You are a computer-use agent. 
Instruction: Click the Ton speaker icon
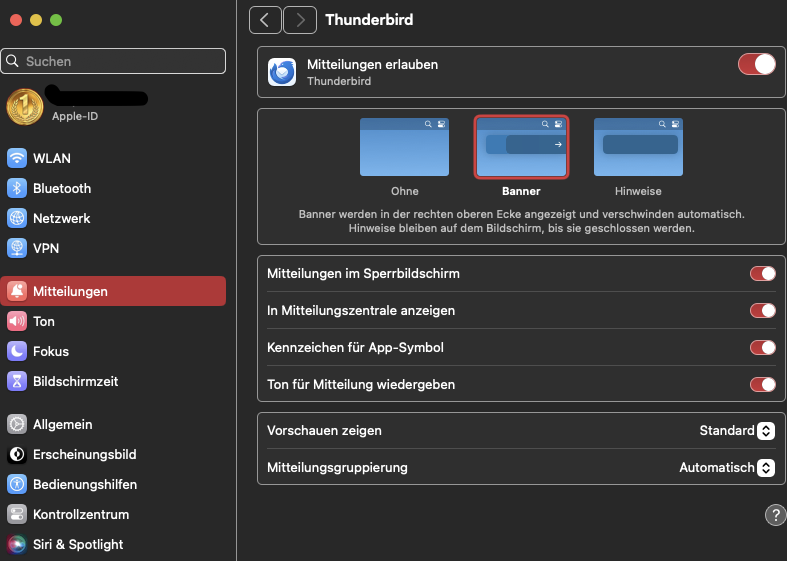click(17, 321)
